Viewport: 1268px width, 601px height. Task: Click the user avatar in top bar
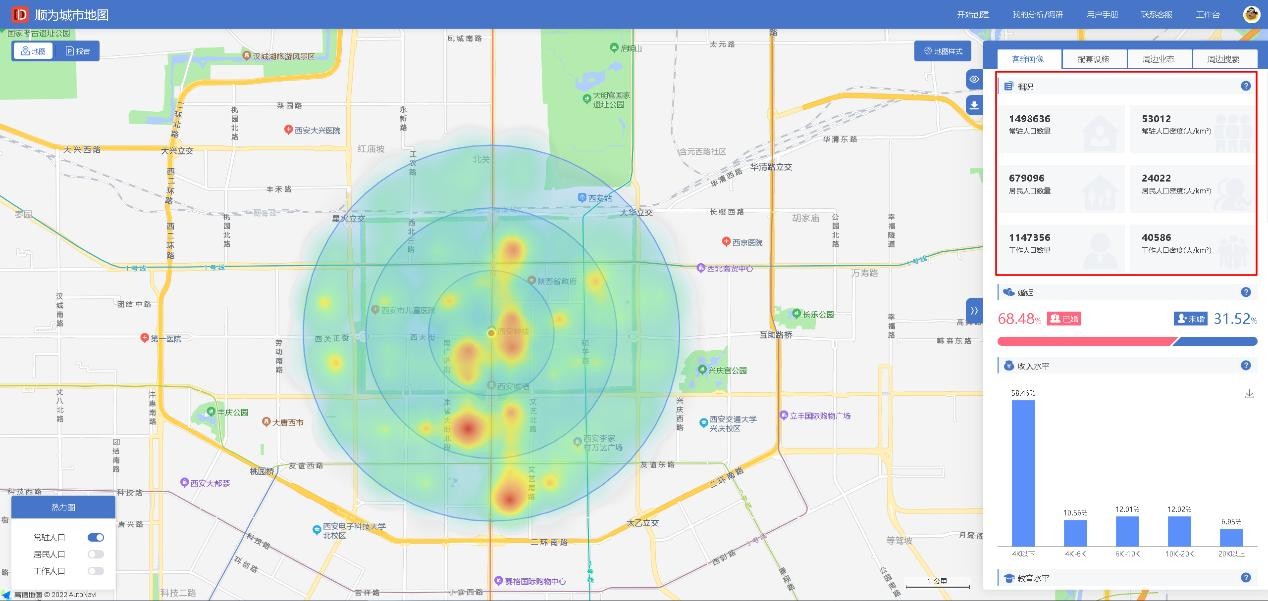(1251, 14)
